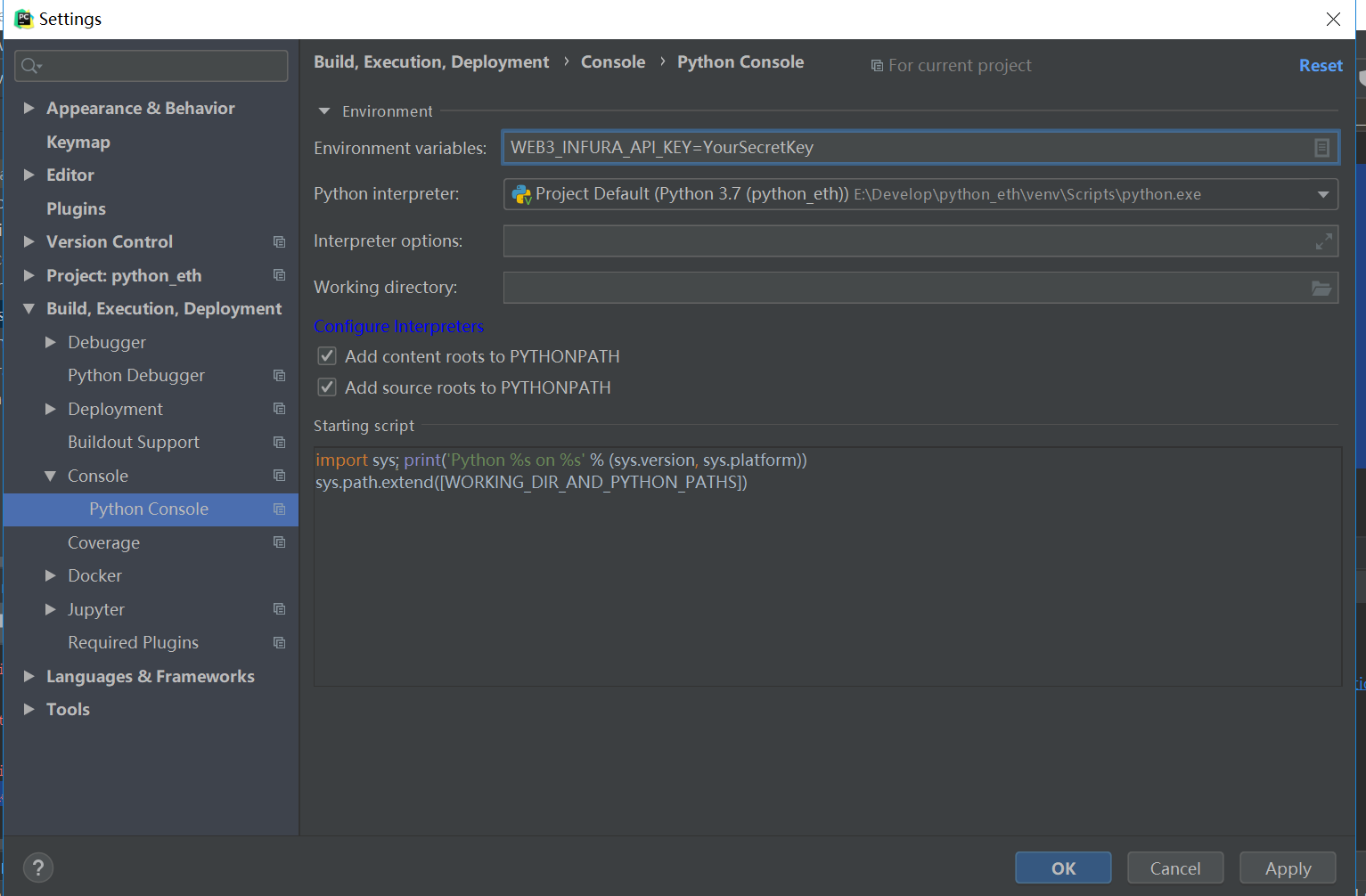Screen dimensions: 1366x896
Task: Open the Python interpreter dropdown
Action: point(1323,193)
